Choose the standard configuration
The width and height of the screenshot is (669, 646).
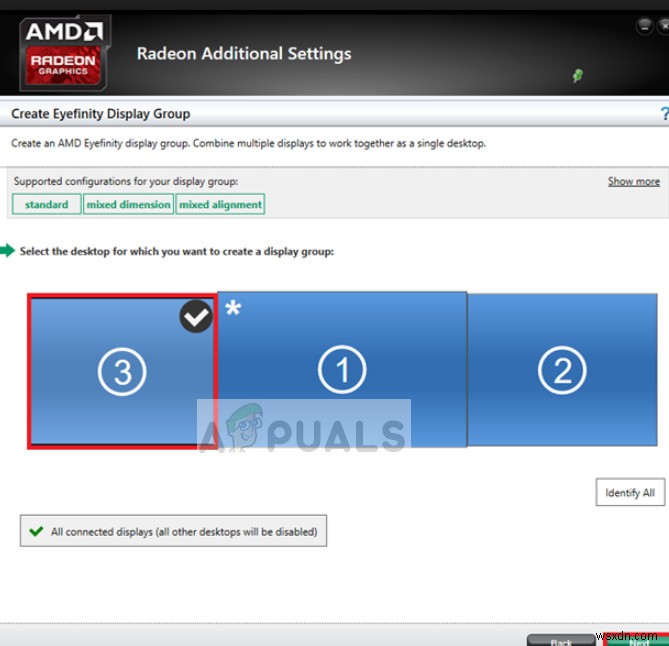click(x=47, y=204)
